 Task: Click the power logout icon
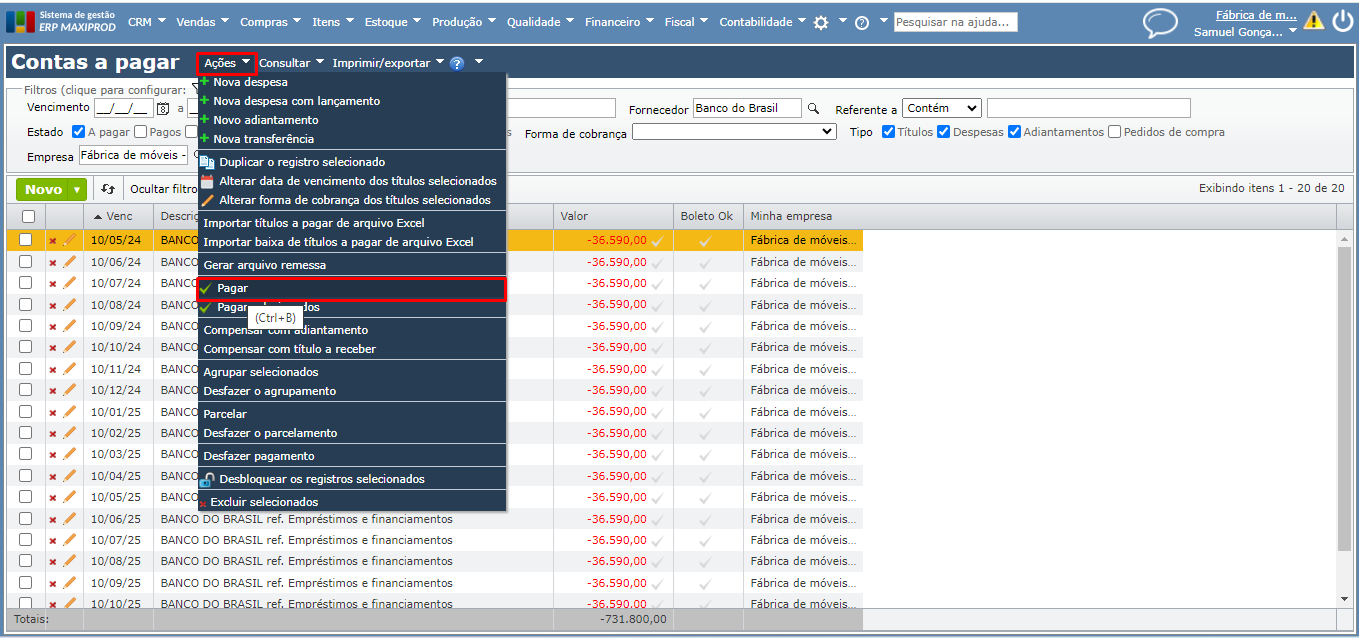coord(1341,21)
